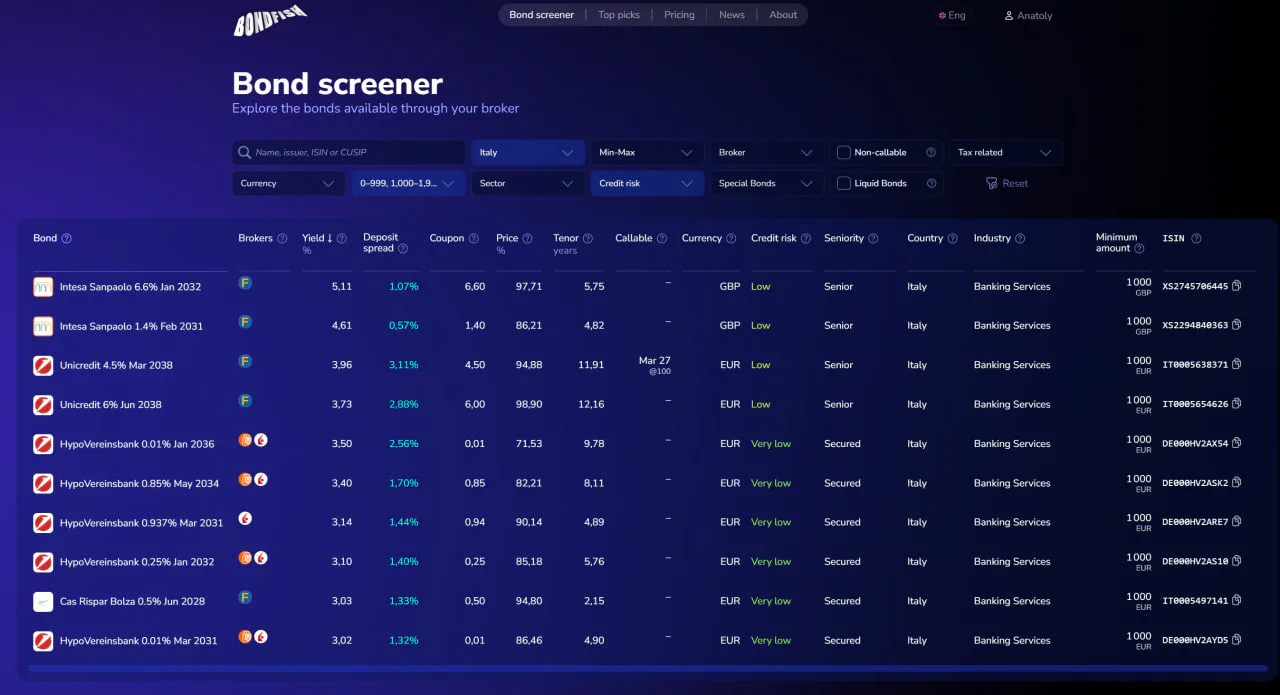Viewport: 1280px width, 695px height.
Task: Click broker icon for Intesa Sanpaolo 6.6% bond
Action: pyautogui.click(x=245, y=283)
